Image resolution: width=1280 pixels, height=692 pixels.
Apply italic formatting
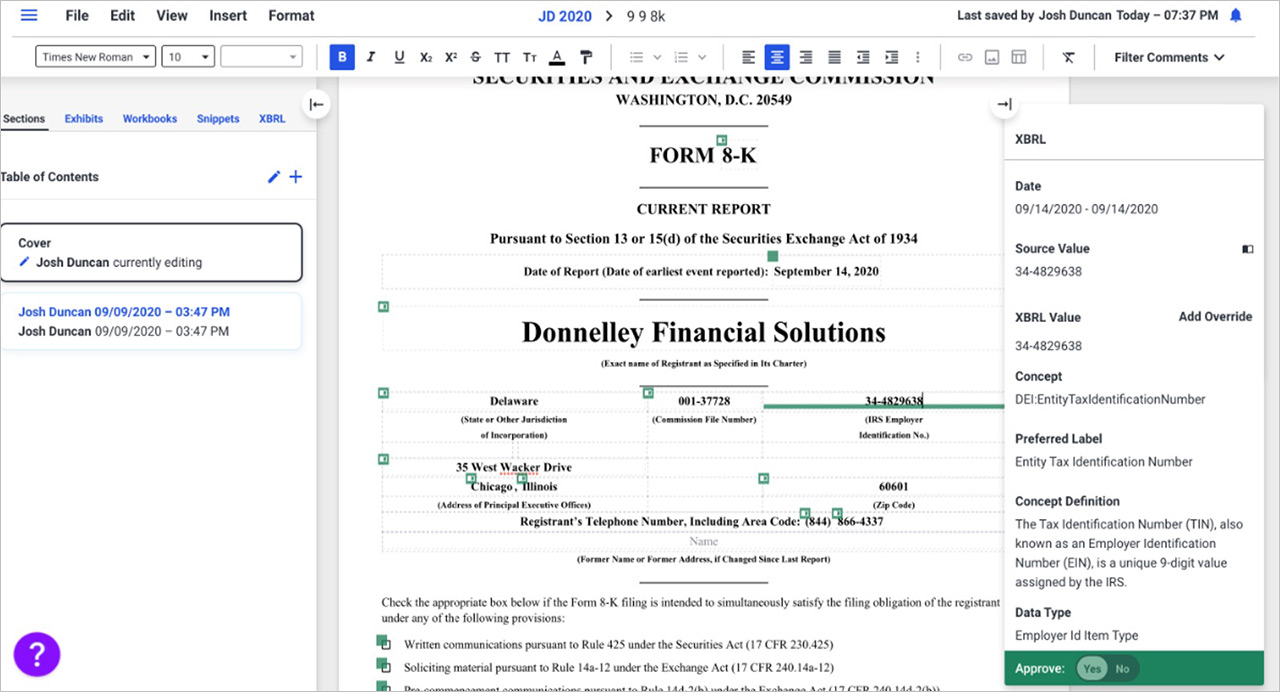371,57
